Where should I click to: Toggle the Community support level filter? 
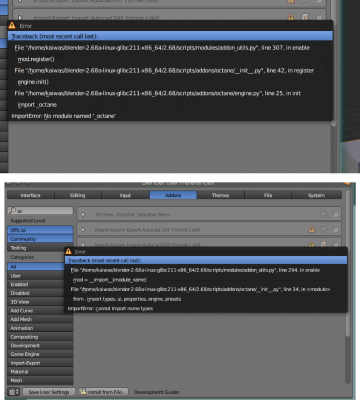pyautogui.click(x=40, y=239)
